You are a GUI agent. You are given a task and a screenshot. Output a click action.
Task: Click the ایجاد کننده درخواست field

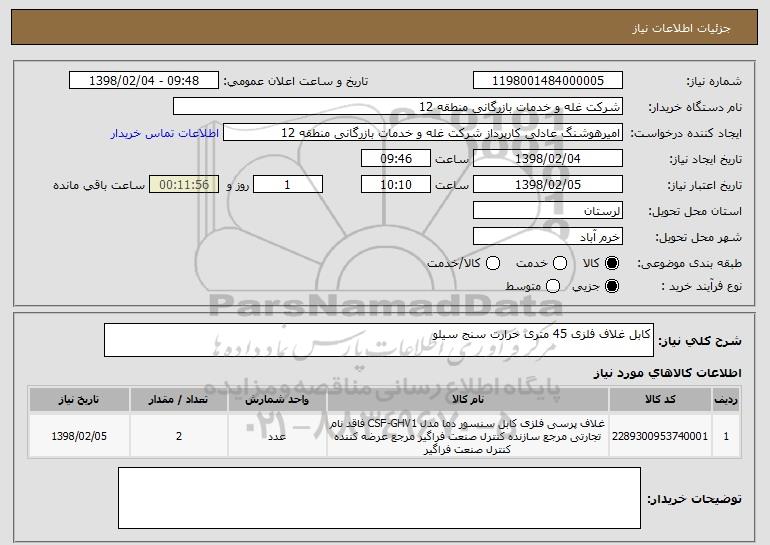click(422, 133)
